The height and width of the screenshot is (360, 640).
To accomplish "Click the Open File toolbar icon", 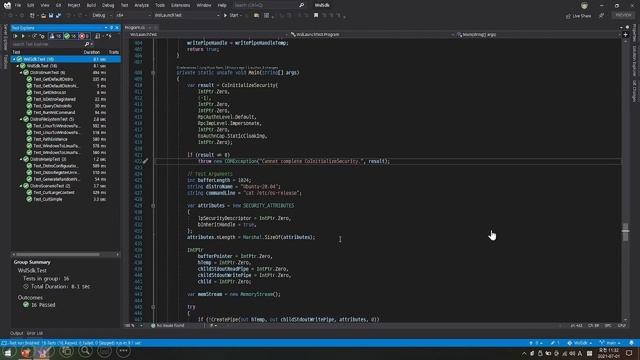I will 43,16.
